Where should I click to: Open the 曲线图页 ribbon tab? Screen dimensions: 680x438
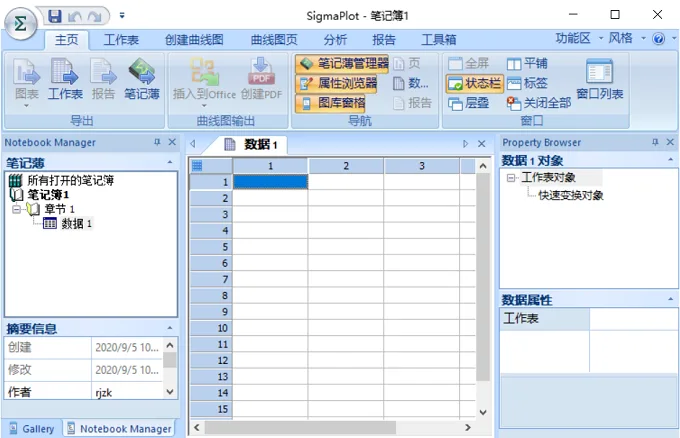[x=274, y=40]
